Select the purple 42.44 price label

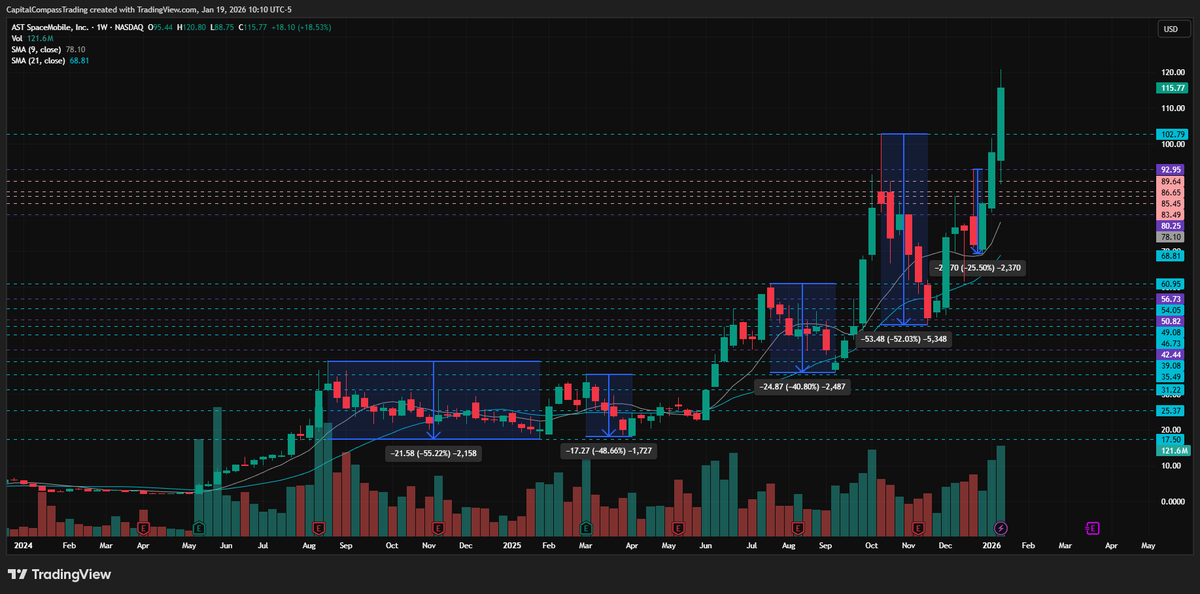coord(1171,355)
